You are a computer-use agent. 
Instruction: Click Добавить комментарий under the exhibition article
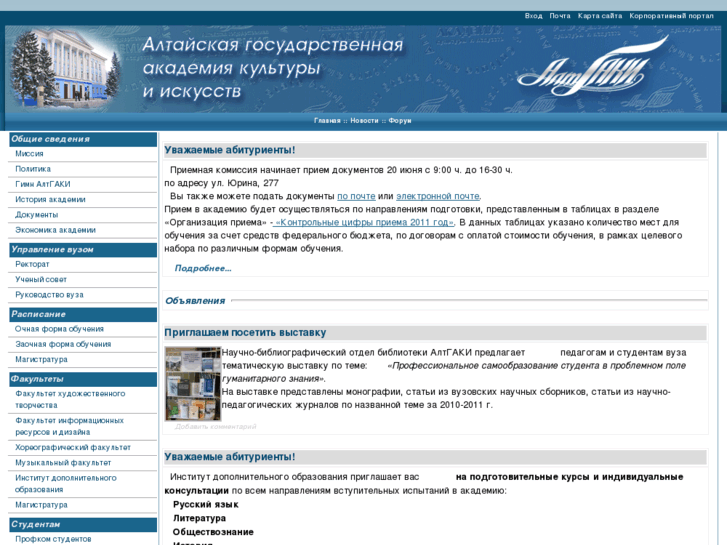click(216, 427)
